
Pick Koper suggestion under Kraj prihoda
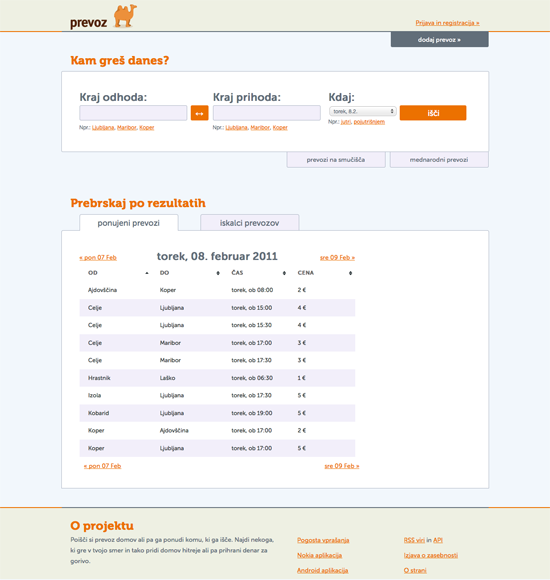coord(280,128)
